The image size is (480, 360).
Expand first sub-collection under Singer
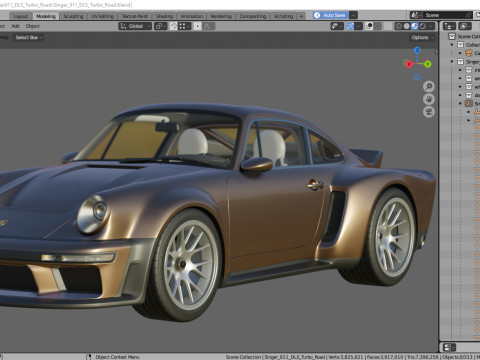[460, 70]
